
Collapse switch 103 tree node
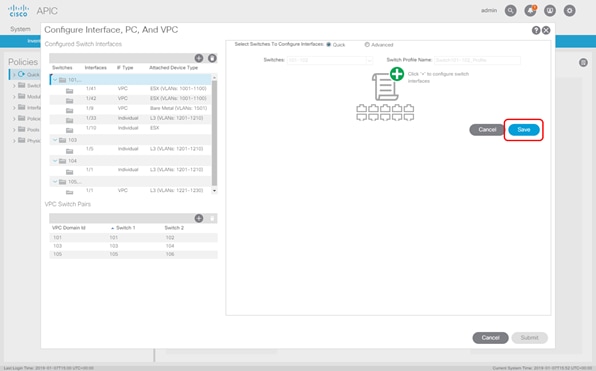[55, 140]
